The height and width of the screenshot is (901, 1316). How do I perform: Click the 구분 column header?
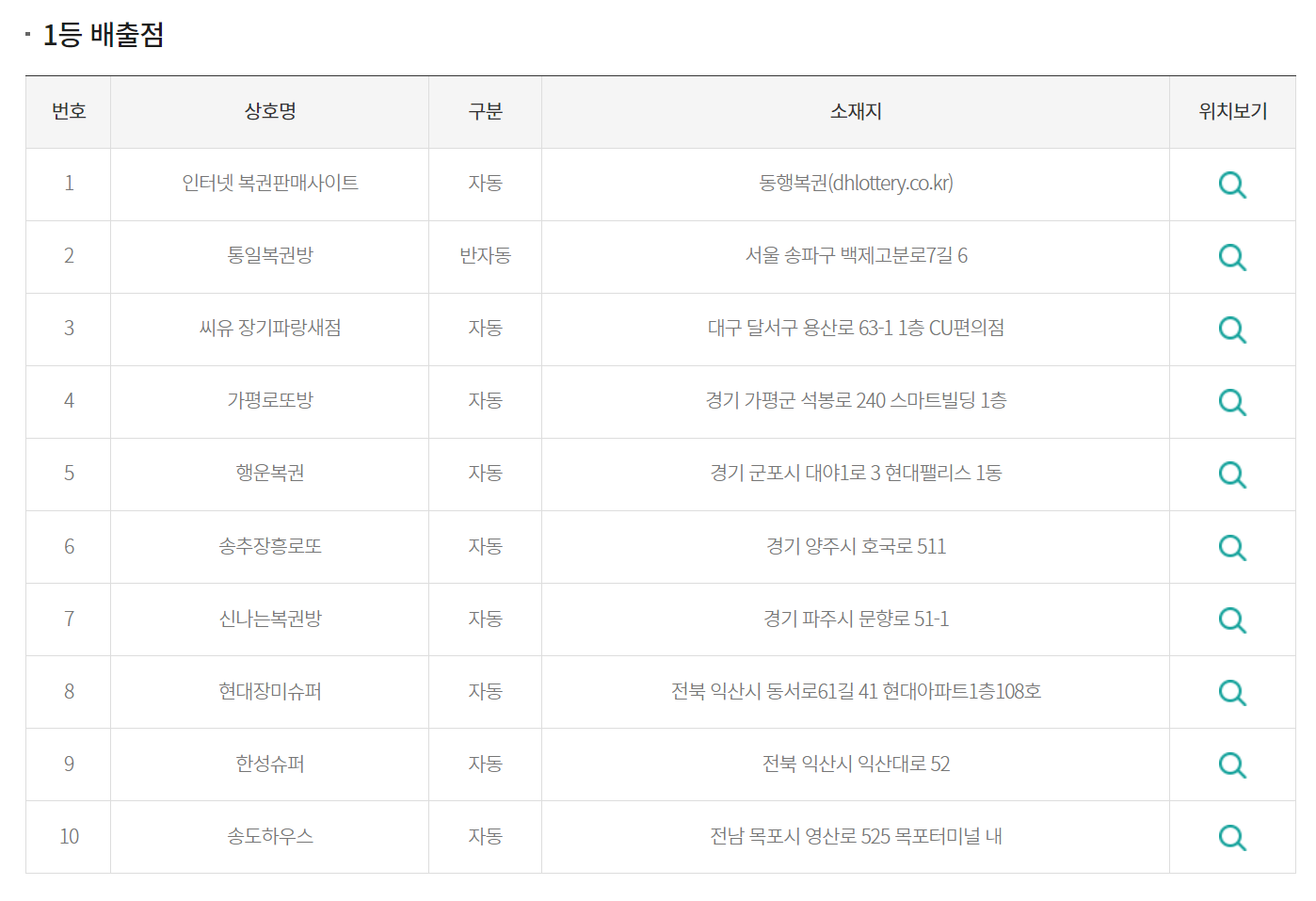pyautogui.click(x=485, y=111)
